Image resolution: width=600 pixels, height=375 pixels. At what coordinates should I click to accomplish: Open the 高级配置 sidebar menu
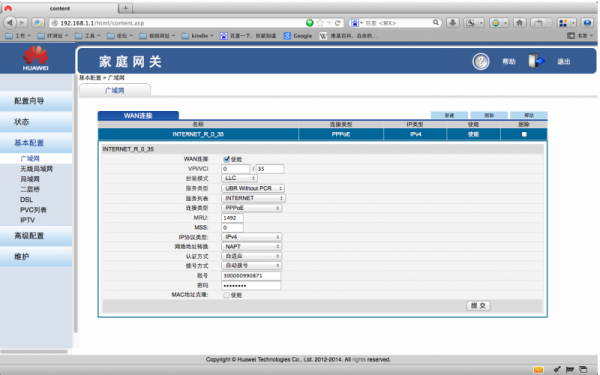[36, 236]
